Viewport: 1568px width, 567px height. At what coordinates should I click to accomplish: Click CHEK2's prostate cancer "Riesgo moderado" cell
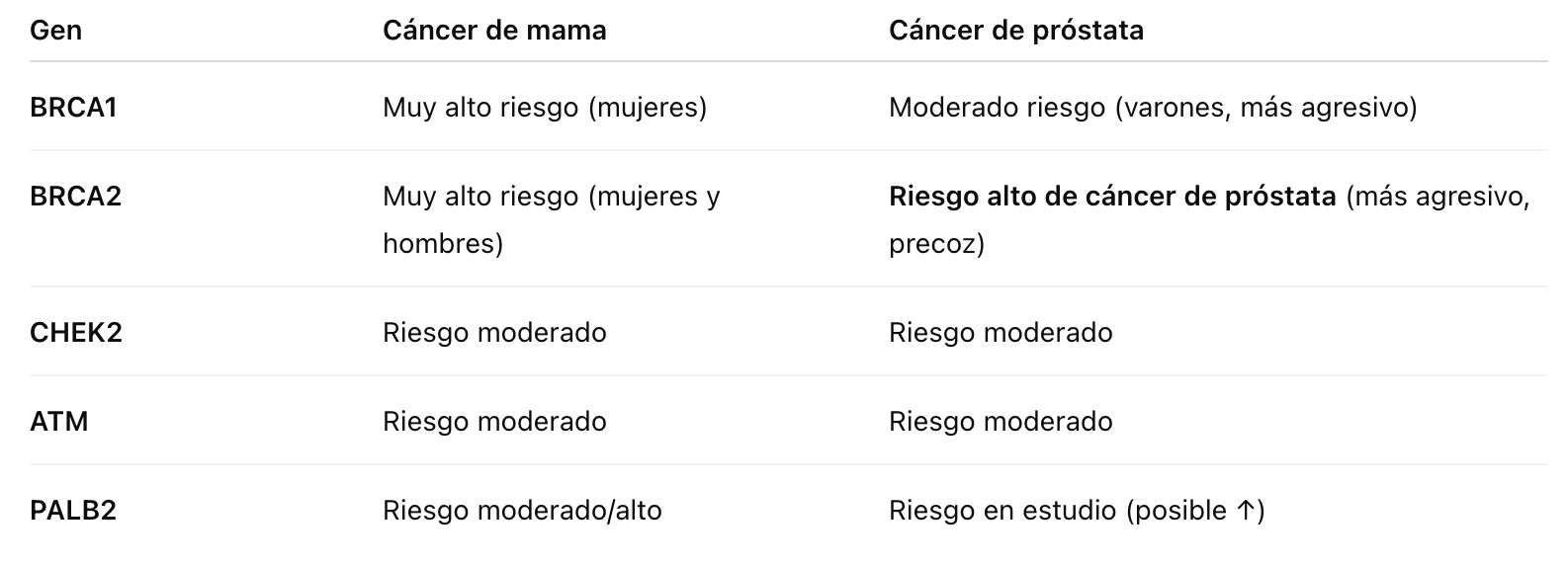click(x=1001, y=333)
